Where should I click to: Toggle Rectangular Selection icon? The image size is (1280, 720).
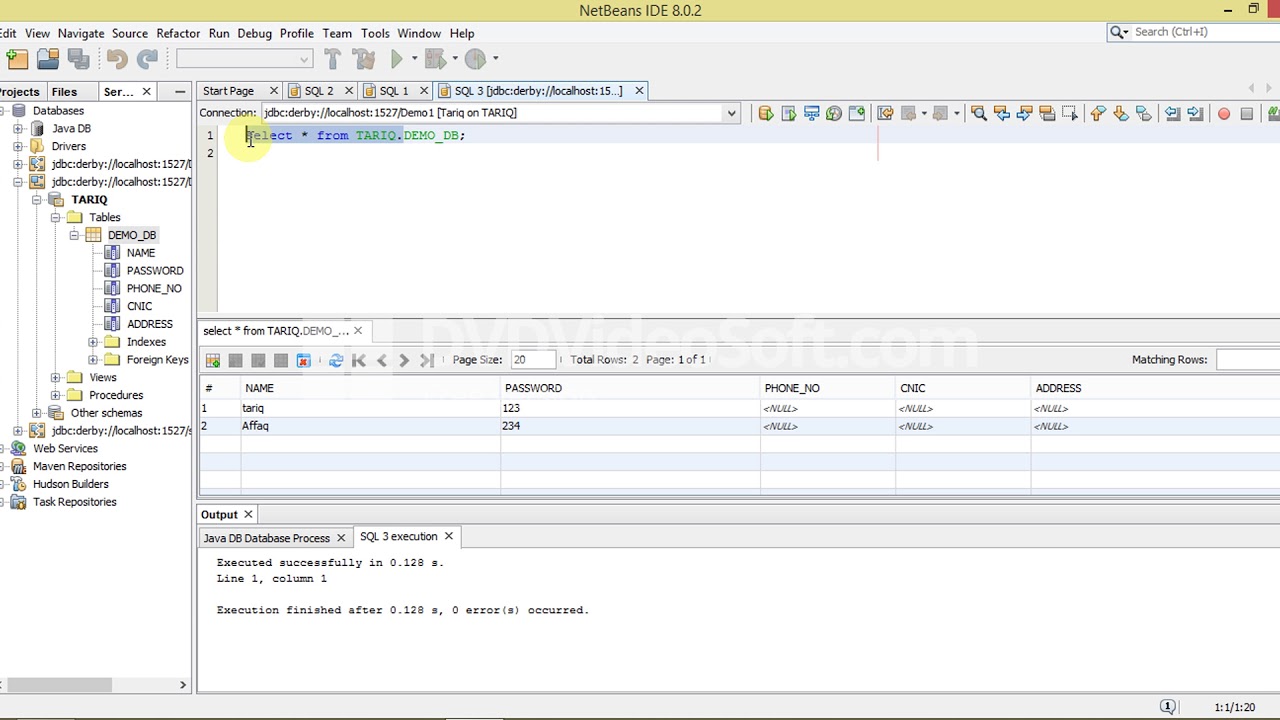coord(1070,113)
